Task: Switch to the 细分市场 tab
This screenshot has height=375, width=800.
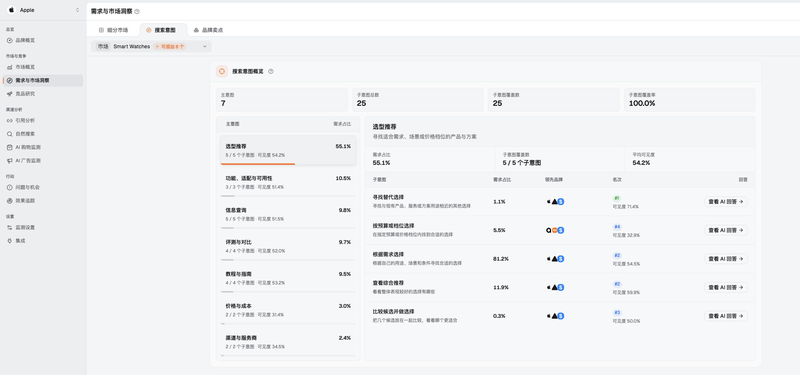Action: (x=114, y=30)
